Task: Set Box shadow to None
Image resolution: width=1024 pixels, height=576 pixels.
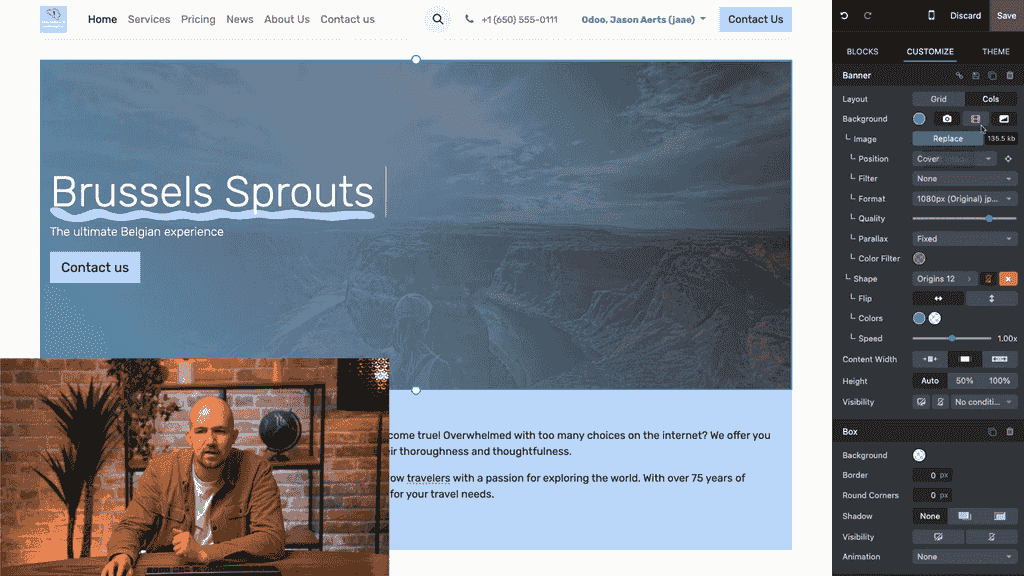Action: 929,516
